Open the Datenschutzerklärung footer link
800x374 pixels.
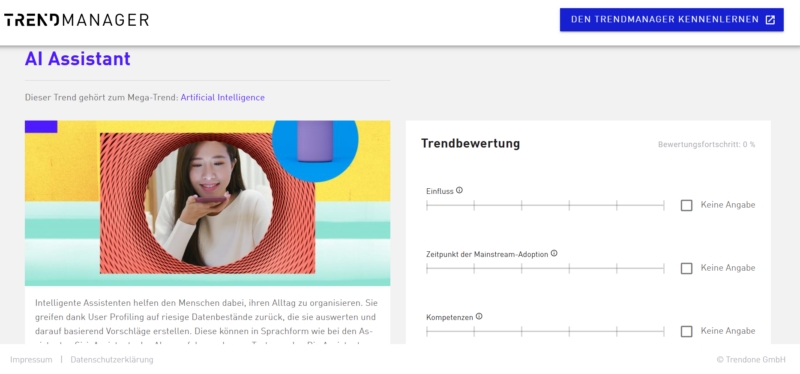[x=112, y=360]
